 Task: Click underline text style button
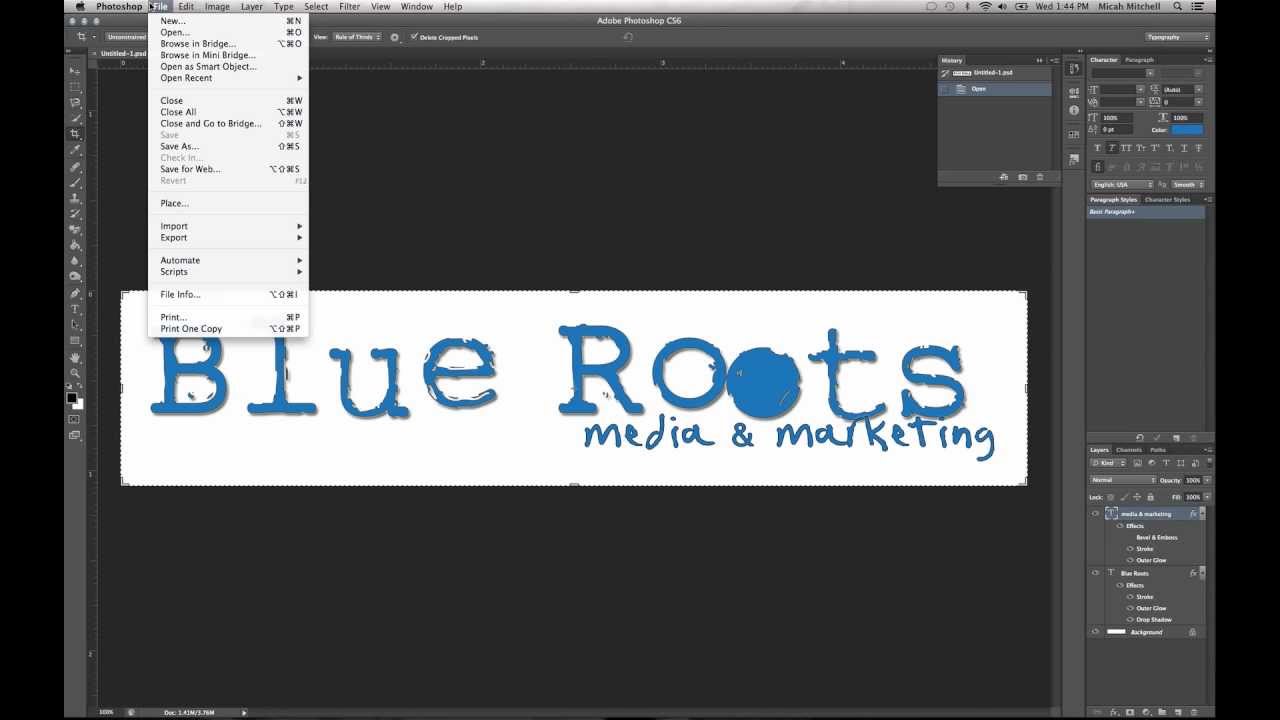click(1184, 148)
